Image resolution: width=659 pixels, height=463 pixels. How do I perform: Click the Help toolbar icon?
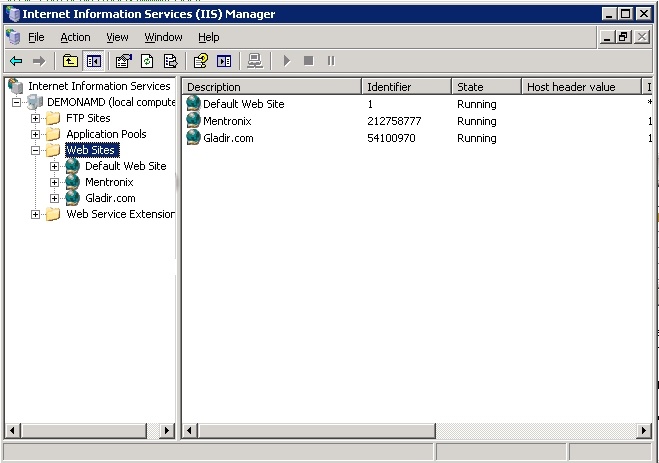(x=201, y=61)
